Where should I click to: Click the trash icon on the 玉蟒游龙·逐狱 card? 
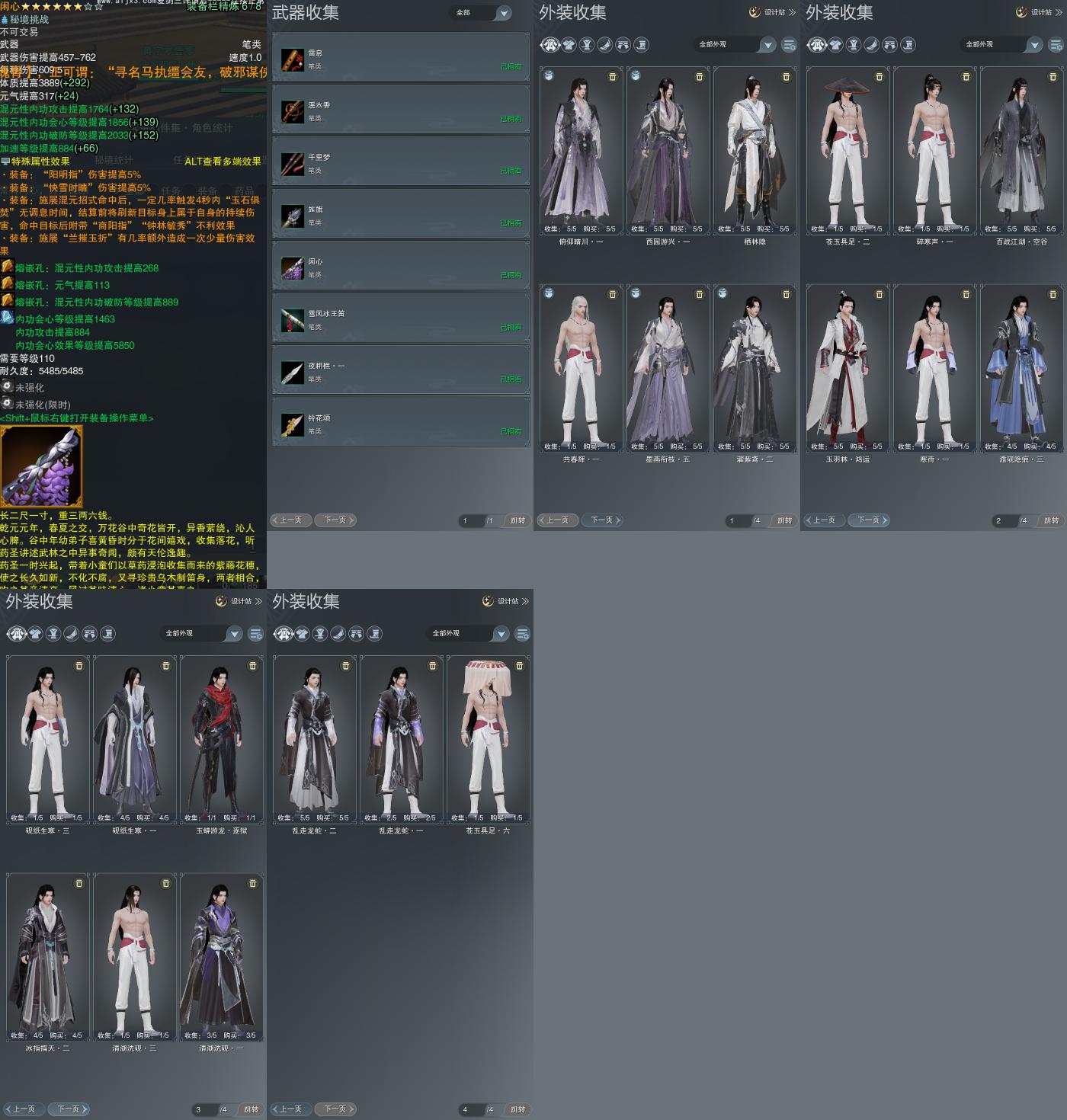(253, 666)
